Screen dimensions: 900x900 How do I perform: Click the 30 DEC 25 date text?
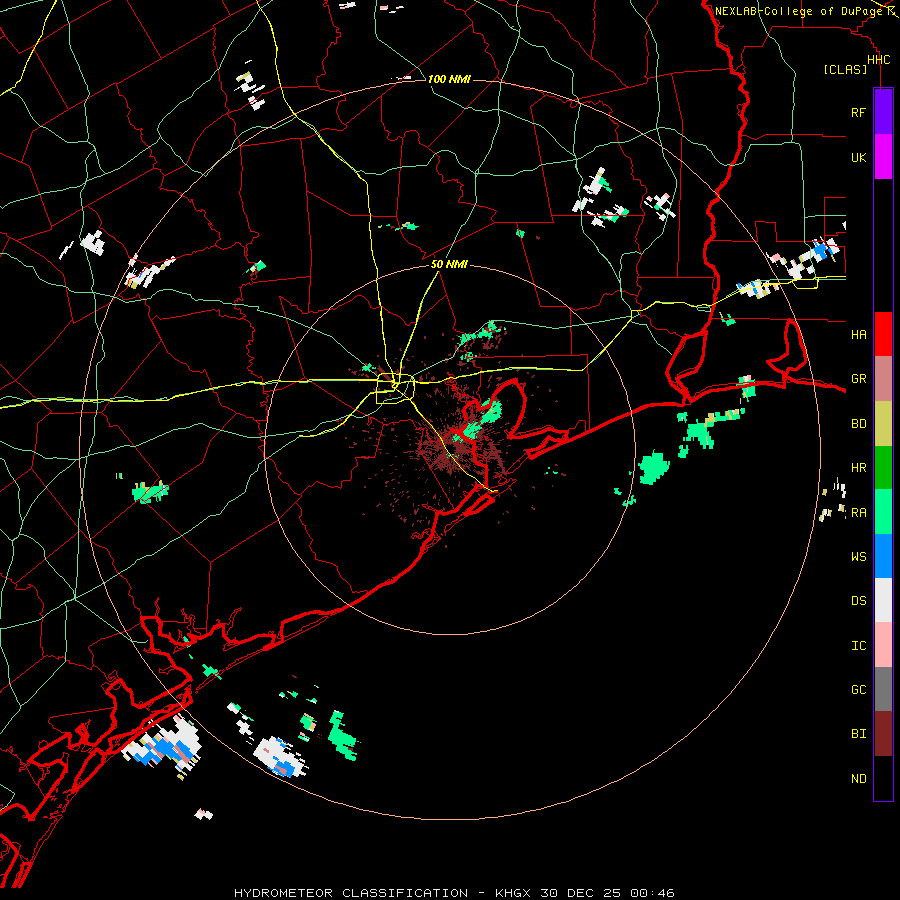click(580, 893)
